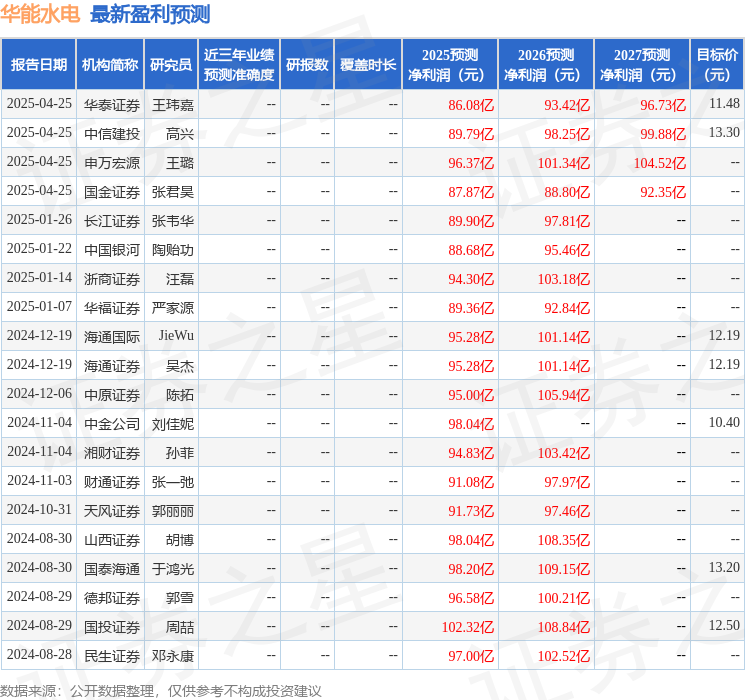Click the 109.15亿 profit value
745x700 pixels.
(x=564, y=569)
